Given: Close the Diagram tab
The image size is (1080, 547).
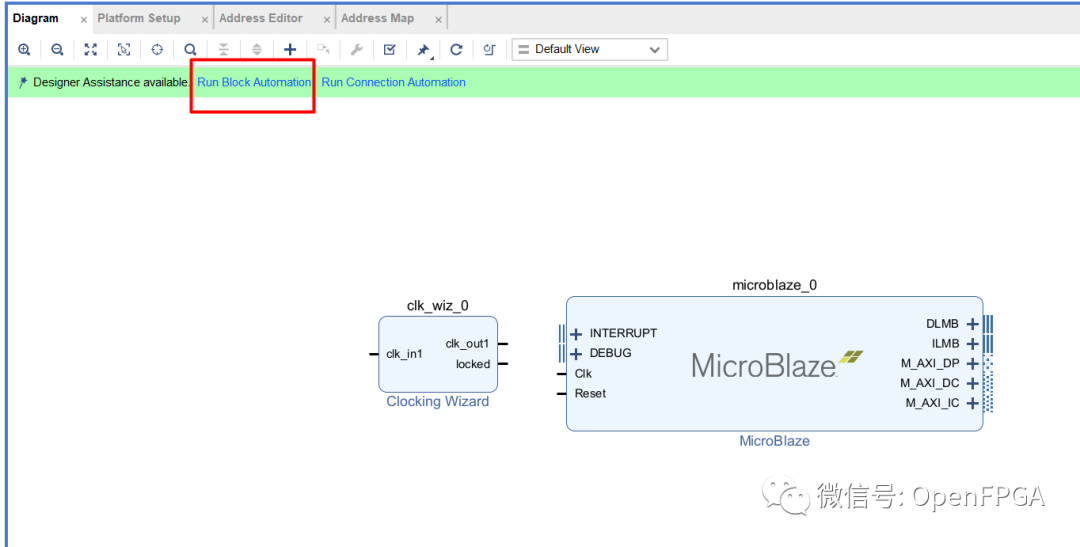Looking at the screenshot, I should click(83, 20).
